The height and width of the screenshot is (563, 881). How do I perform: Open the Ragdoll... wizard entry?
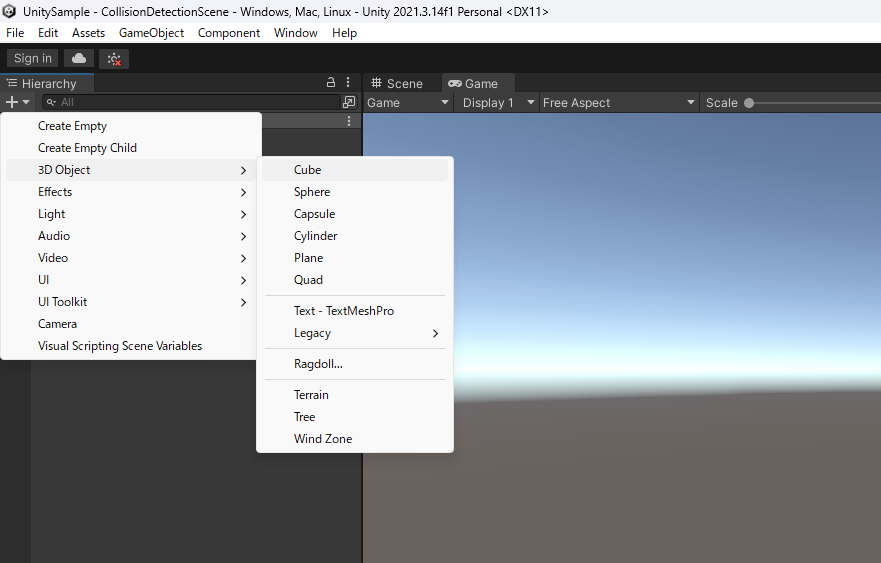(x=355, y=364)
